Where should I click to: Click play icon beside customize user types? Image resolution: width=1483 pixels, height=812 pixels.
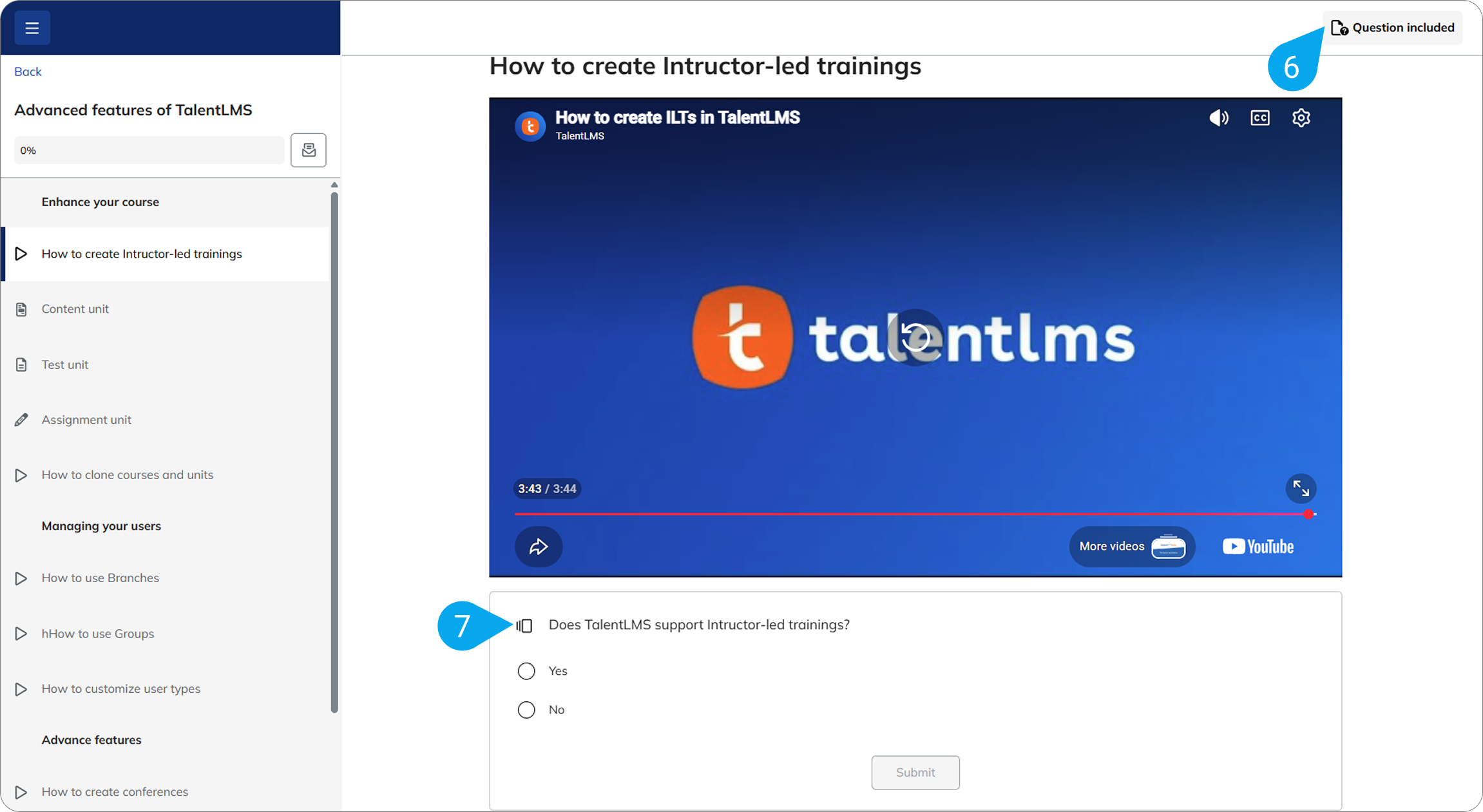click(x=21, y=689)
